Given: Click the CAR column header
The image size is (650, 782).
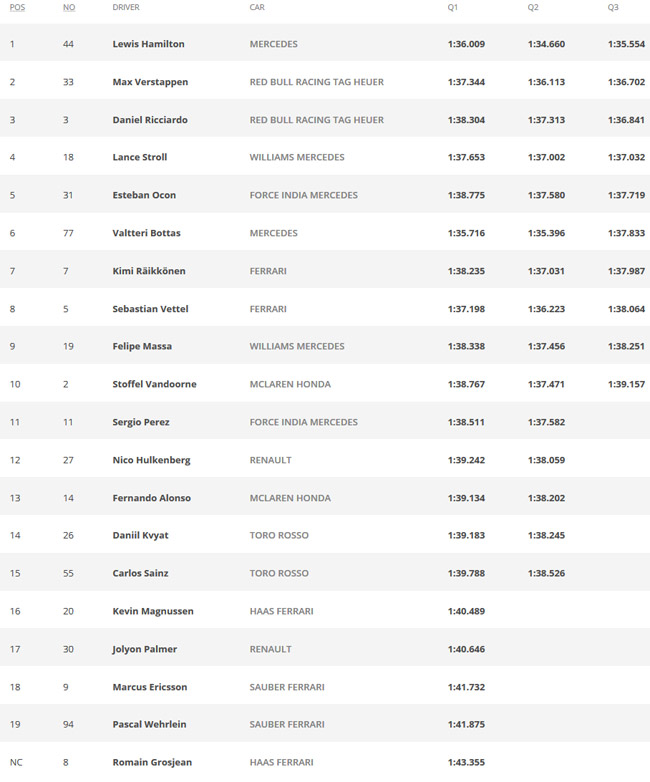Looking at the screenshot, I should 257,7.
